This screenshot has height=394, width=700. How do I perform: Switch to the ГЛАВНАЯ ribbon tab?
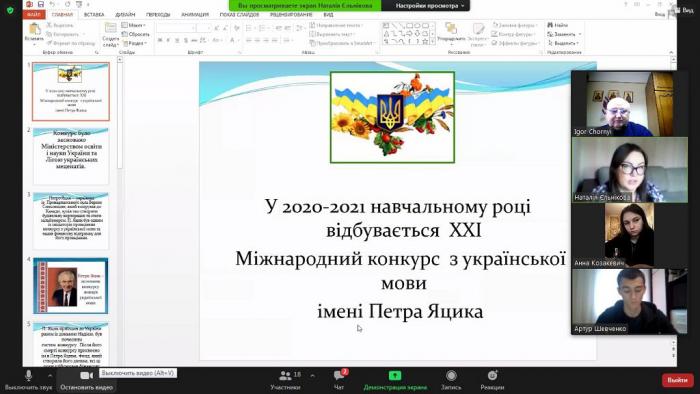coord(62,15)
